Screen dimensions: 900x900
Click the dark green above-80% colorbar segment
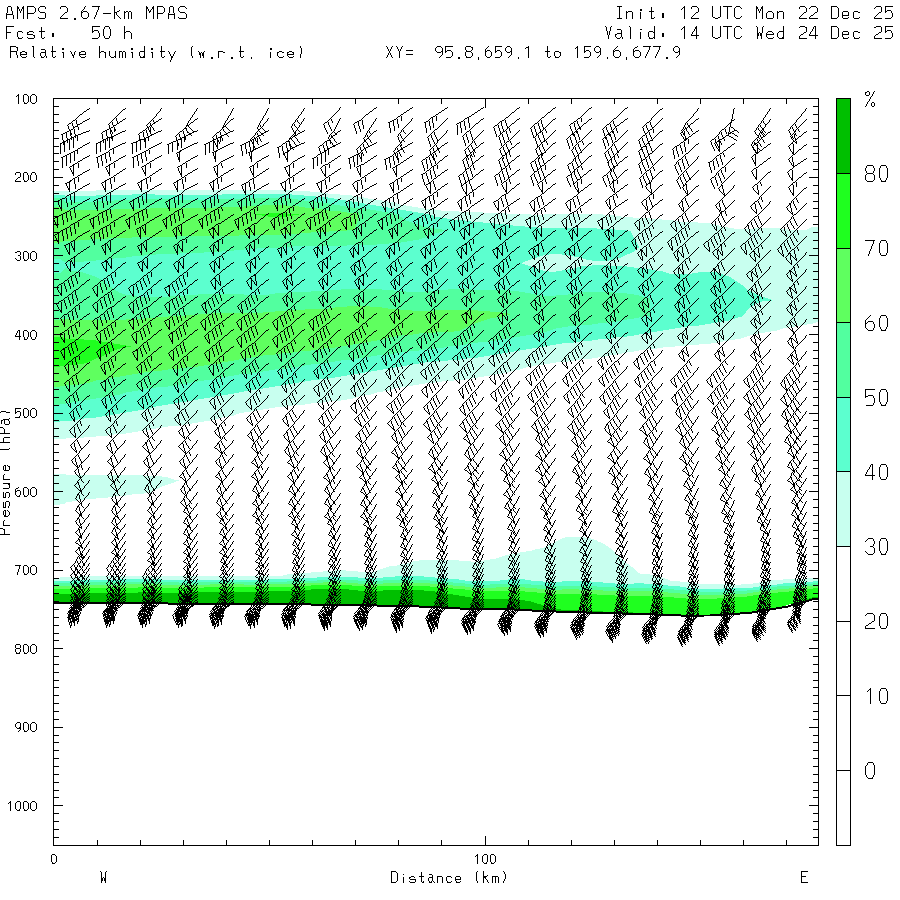[843, 136]
